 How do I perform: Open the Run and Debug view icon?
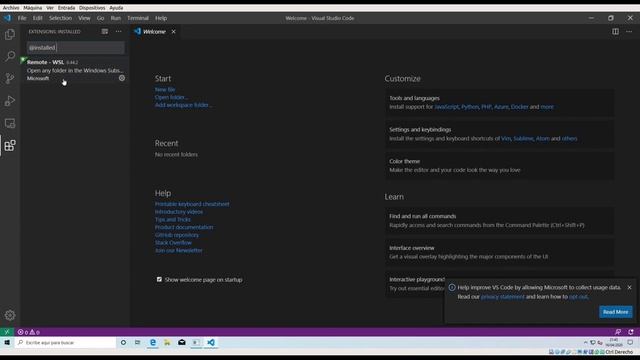click(10, 101)
